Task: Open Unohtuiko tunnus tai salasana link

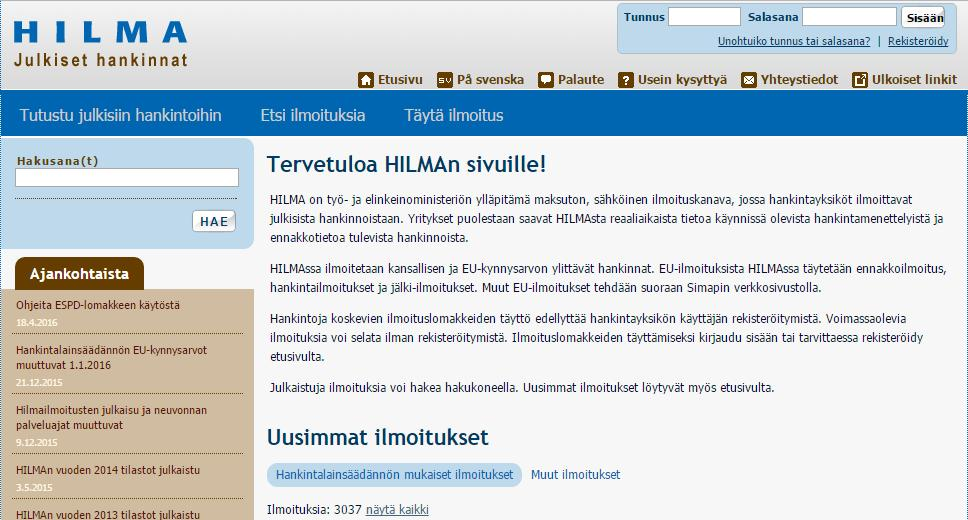Action: point(794,41)
